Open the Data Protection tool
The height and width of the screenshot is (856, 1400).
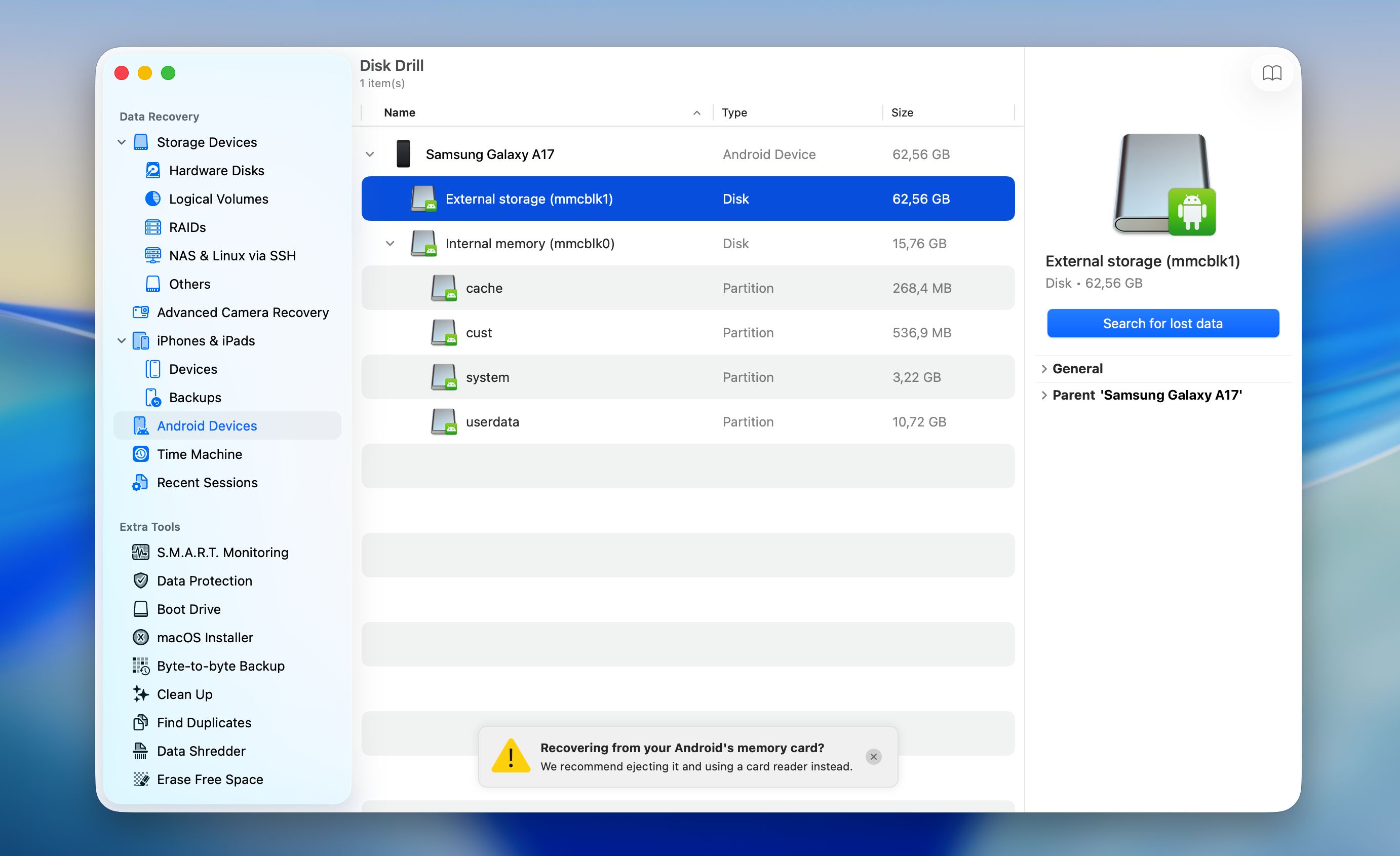[205, 580]
